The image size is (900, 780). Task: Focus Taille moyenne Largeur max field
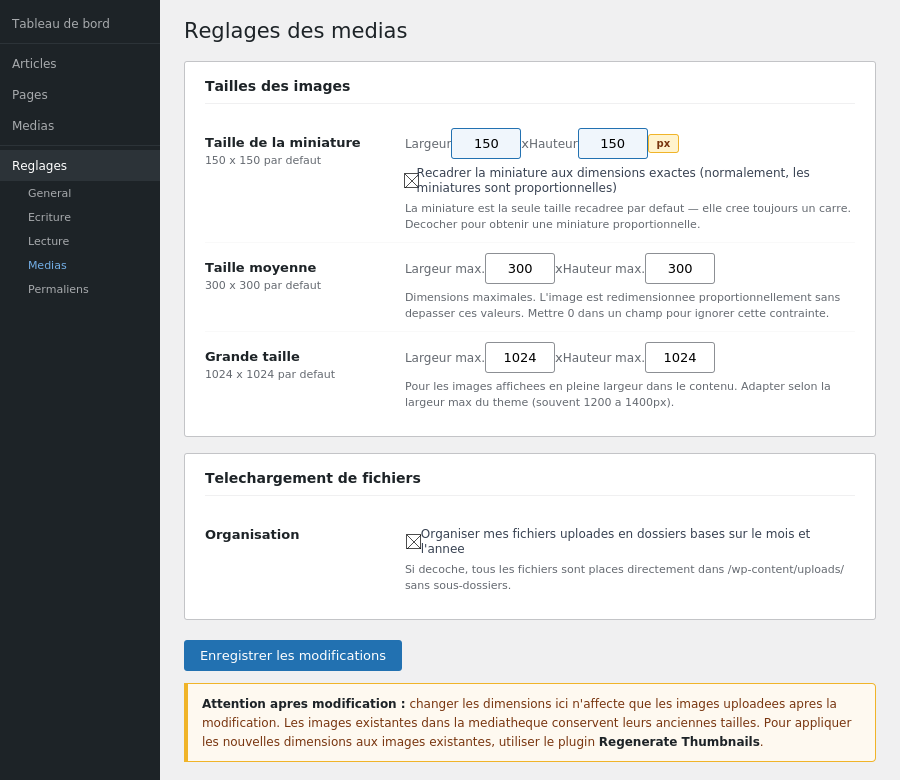[520, 269]
